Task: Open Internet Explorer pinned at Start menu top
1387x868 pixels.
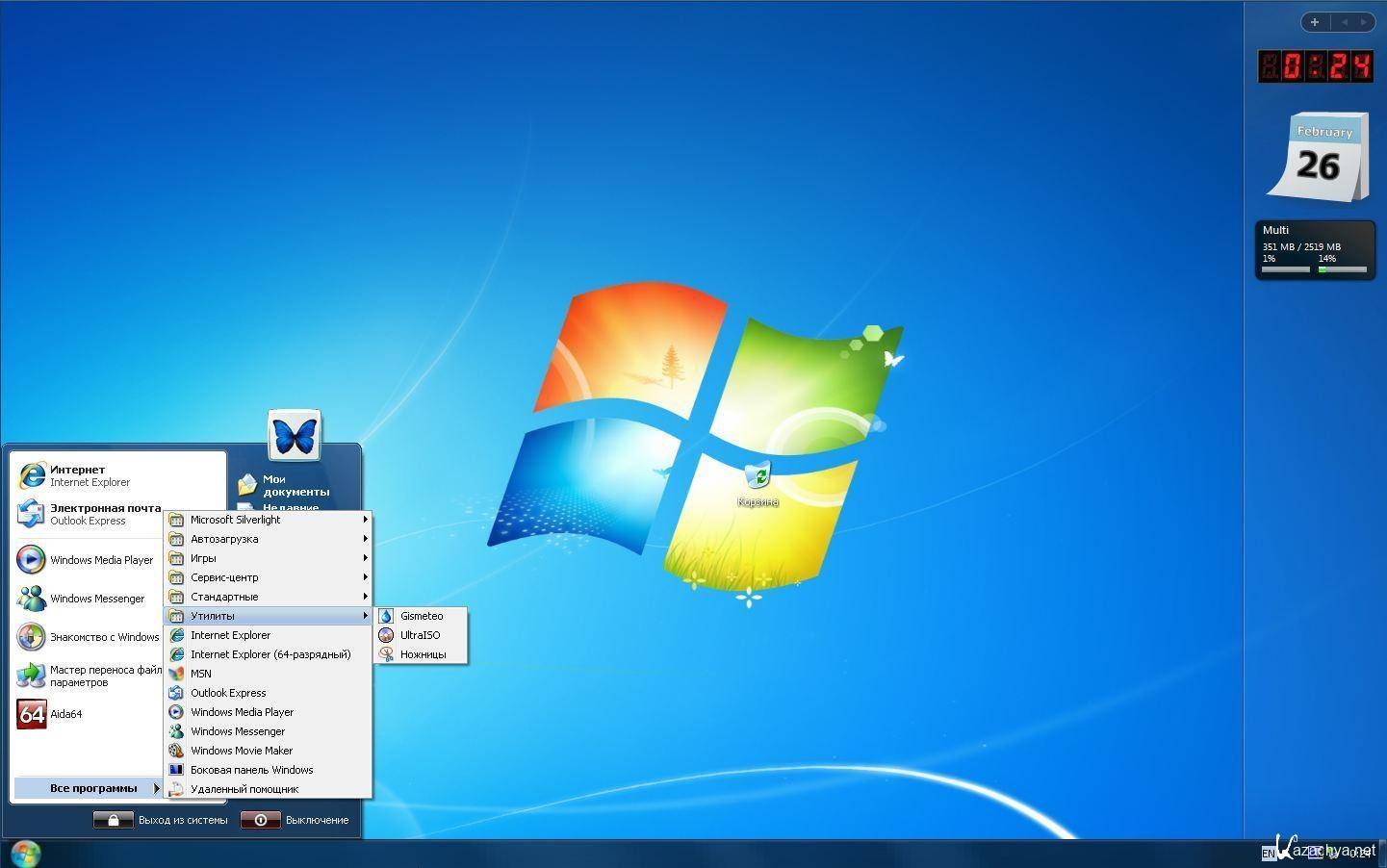Action: point(89,475)
